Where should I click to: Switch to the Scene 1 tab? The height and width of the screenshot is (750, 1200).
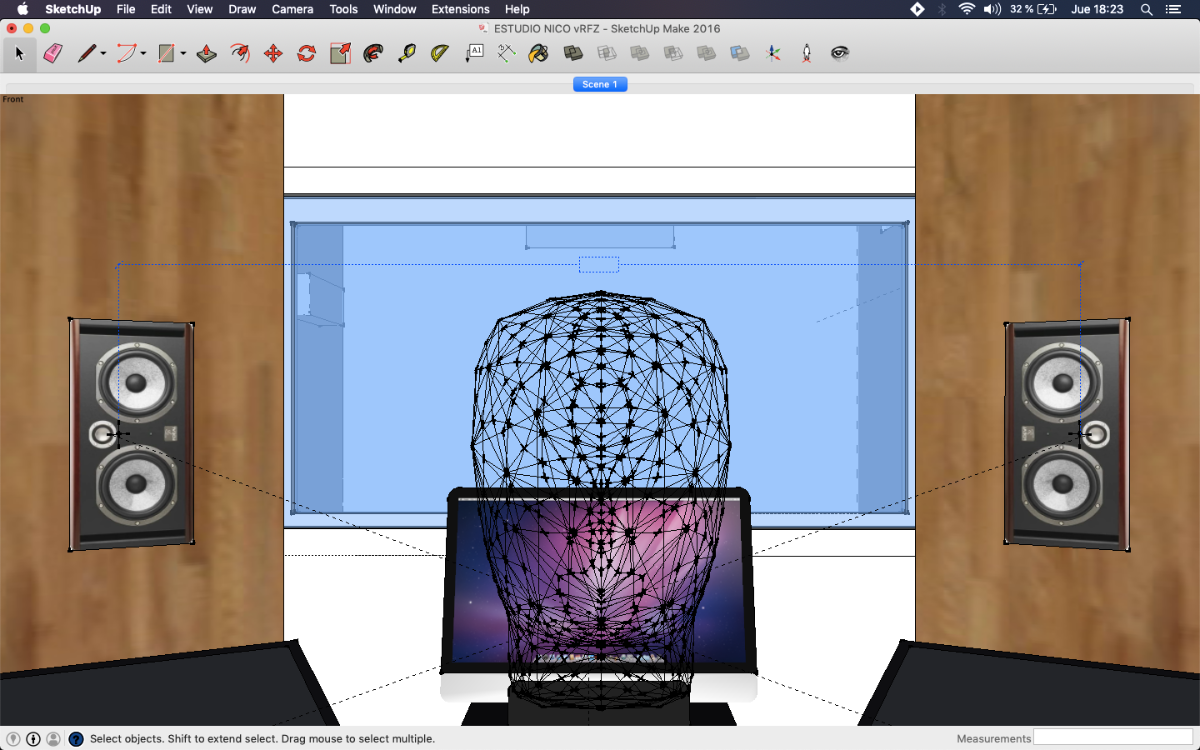[x=600, y=84]
